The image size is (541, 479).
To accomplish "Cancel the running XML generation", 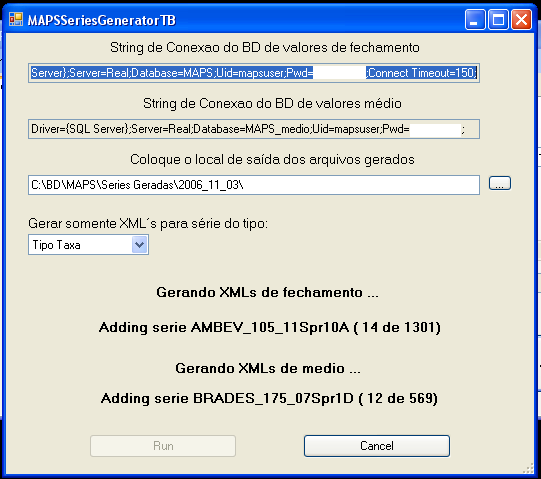I will [x=377, y=446].
